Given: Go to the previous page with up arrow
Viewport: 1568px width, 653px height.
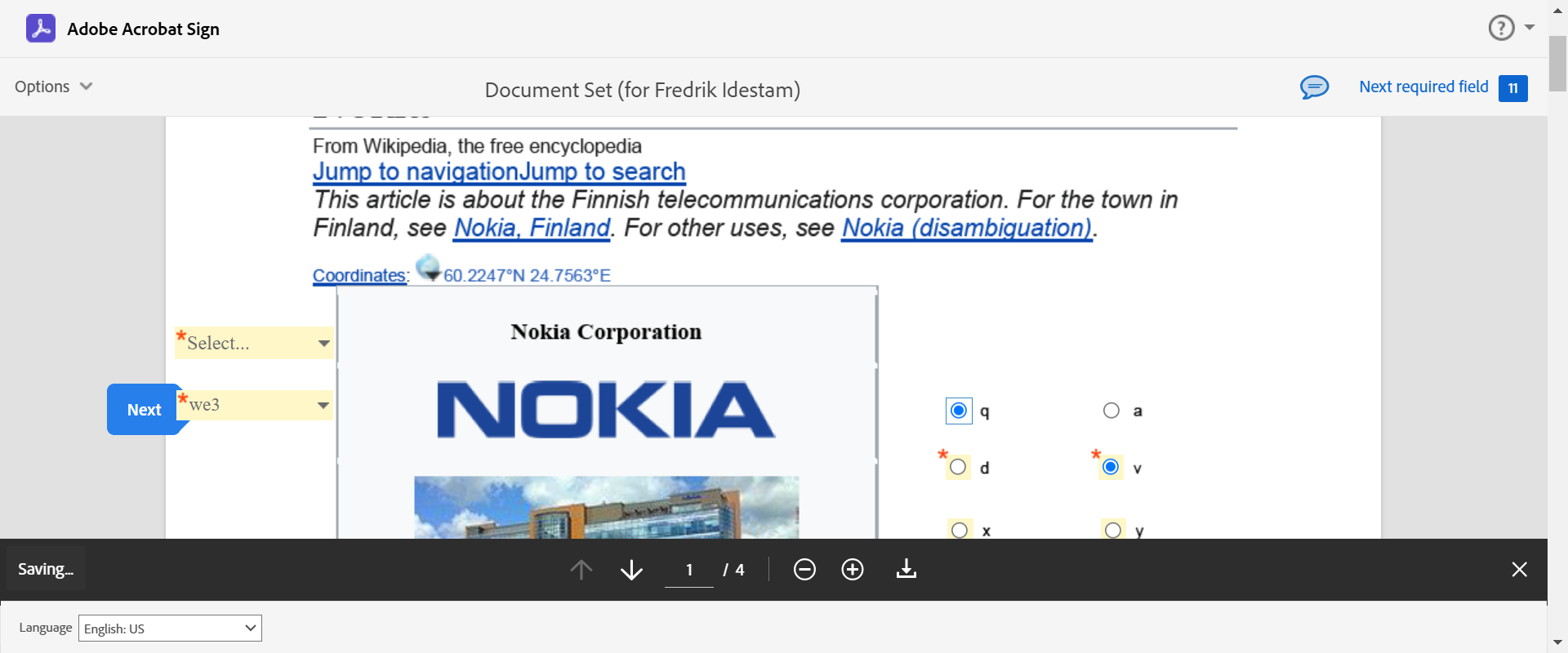Looking at the screenshot, I should [581, 570].
